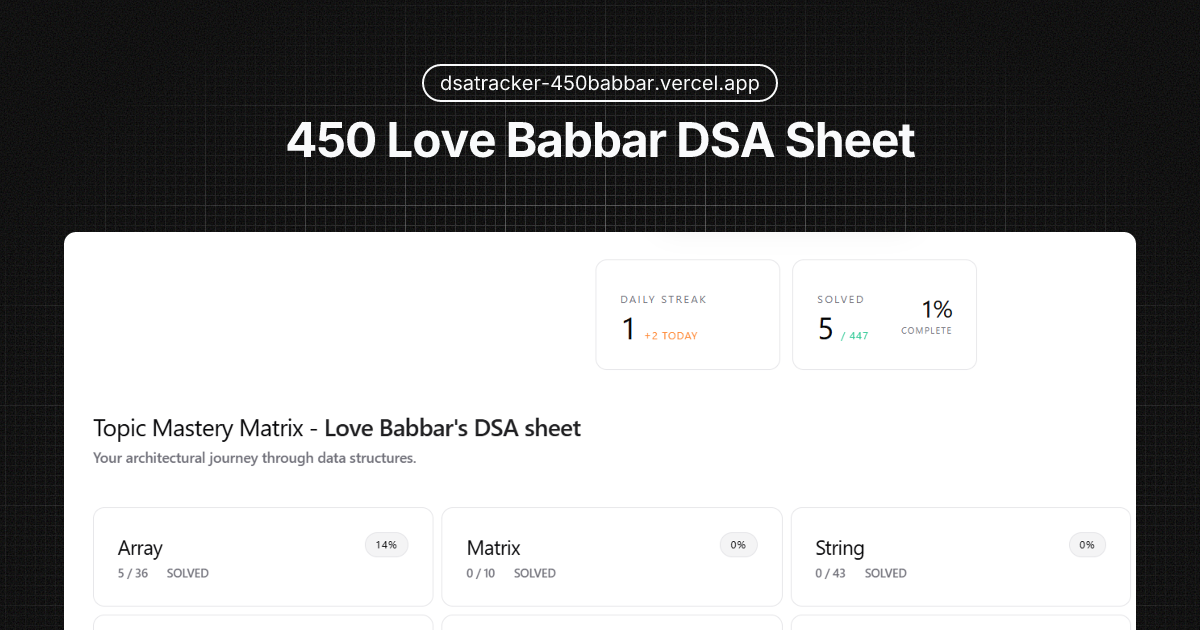
Task: Open the Matrix topic card
Action: click(612, 556)
